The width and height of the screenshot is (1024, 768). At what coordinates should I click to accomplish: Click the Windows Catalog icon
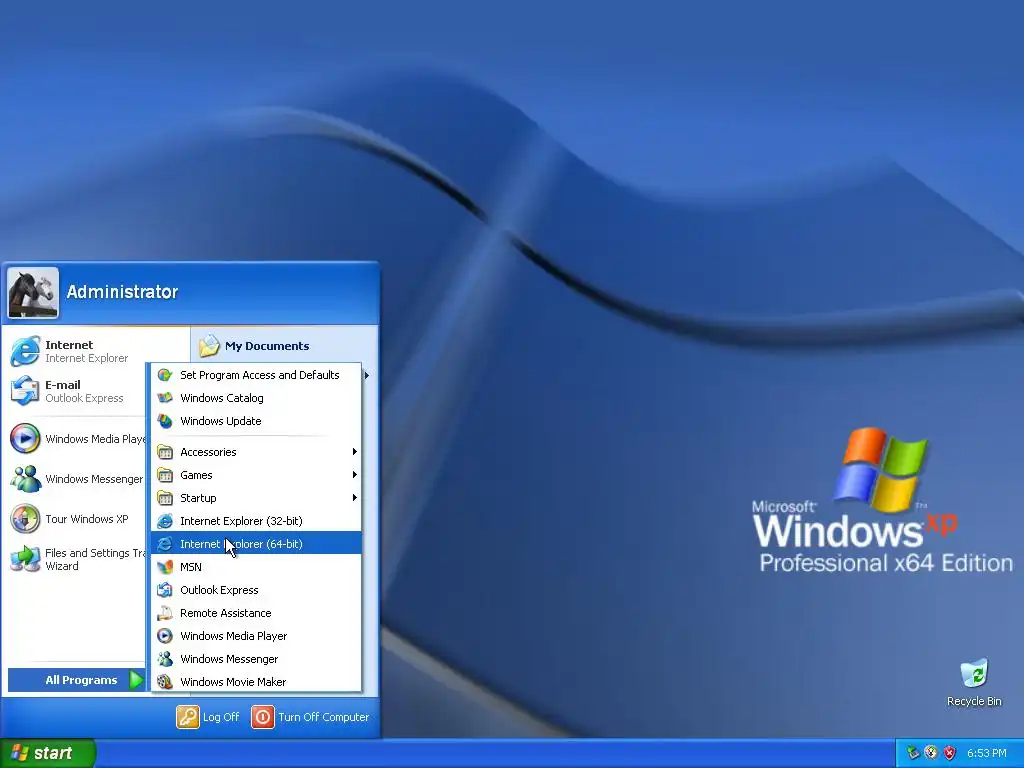click(x=165, y=398)
